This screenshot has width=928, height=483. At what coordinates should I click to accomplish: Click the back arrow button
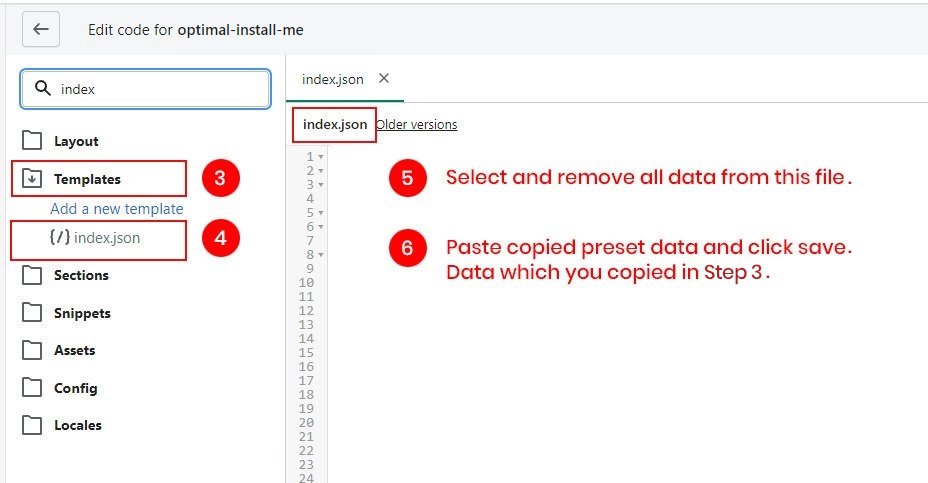(x=41, y=29)
